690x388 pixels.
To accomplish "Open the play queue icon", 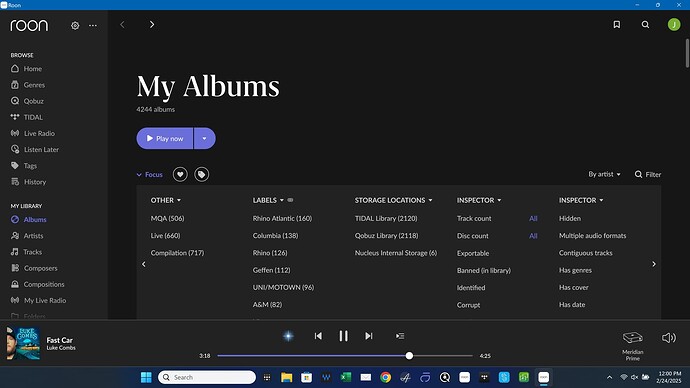I will 400,336.
